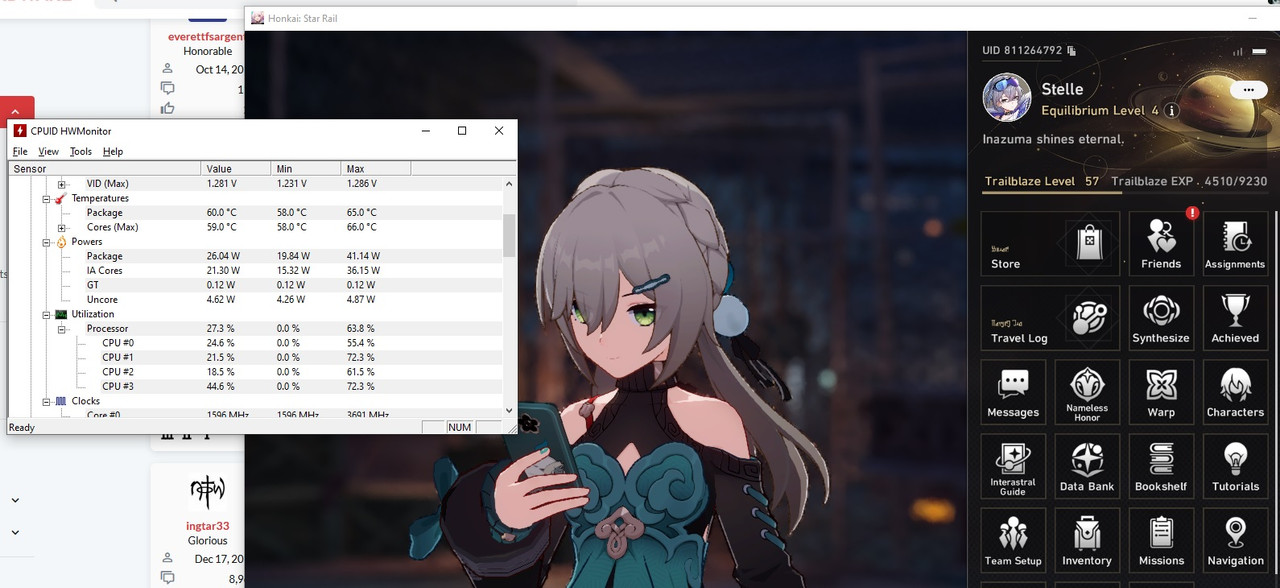Collapse the Utilization tree node
Screen dimensions: 1280x588
(x=46, y=314)
